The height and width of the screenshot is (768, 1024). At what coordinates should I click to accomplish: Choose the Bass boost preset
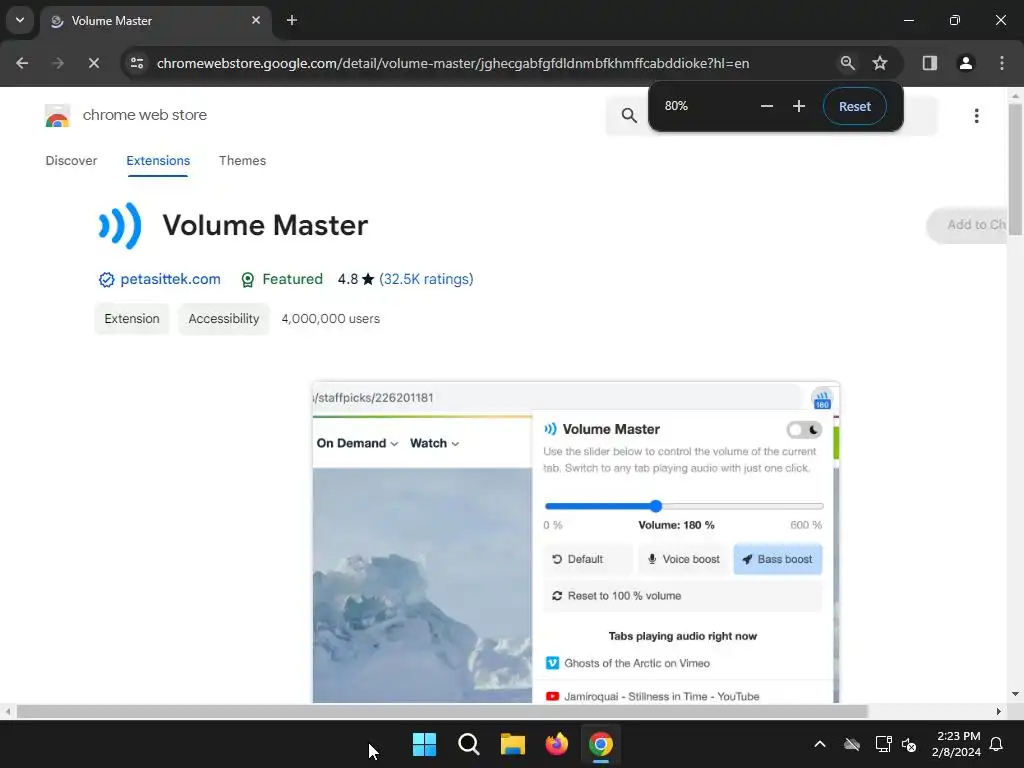tap(778, 559)
